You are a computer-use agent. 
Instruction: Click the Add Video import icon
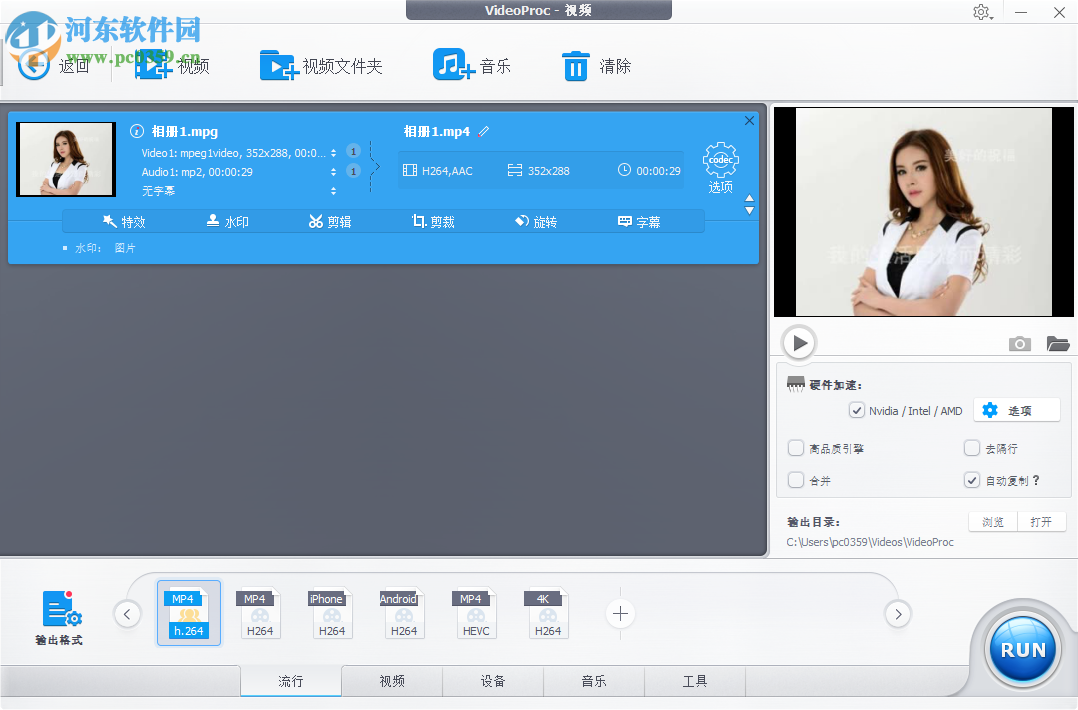tap(152, 64)
